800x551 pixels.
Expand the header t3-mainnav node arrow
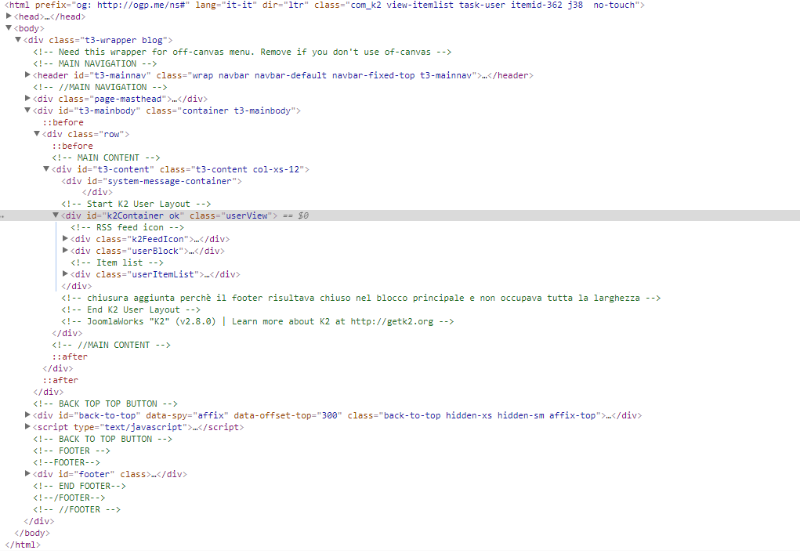click(28, 75)
